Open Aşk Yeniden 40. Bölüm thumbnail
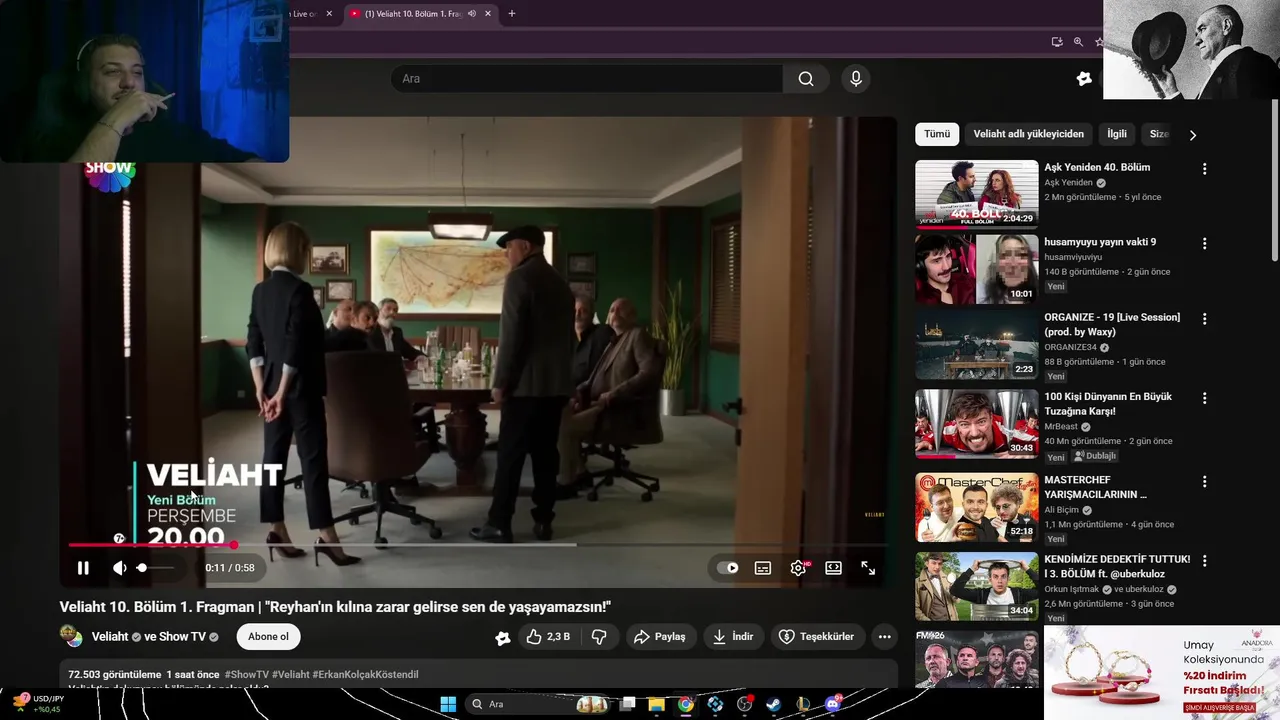 (x=977, y=194)
